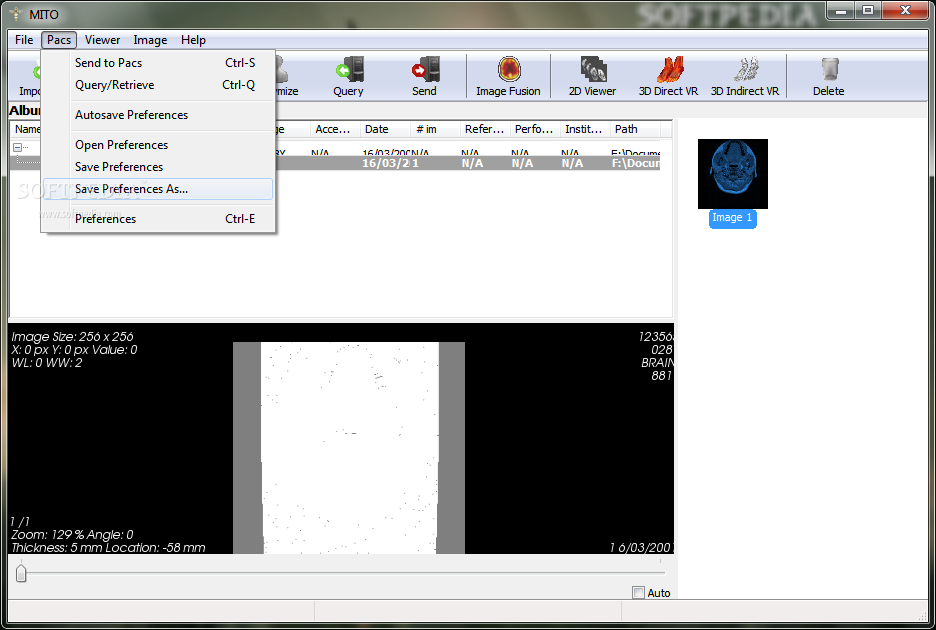
Task: Sort by the Name column header
Action: [26, 129]
